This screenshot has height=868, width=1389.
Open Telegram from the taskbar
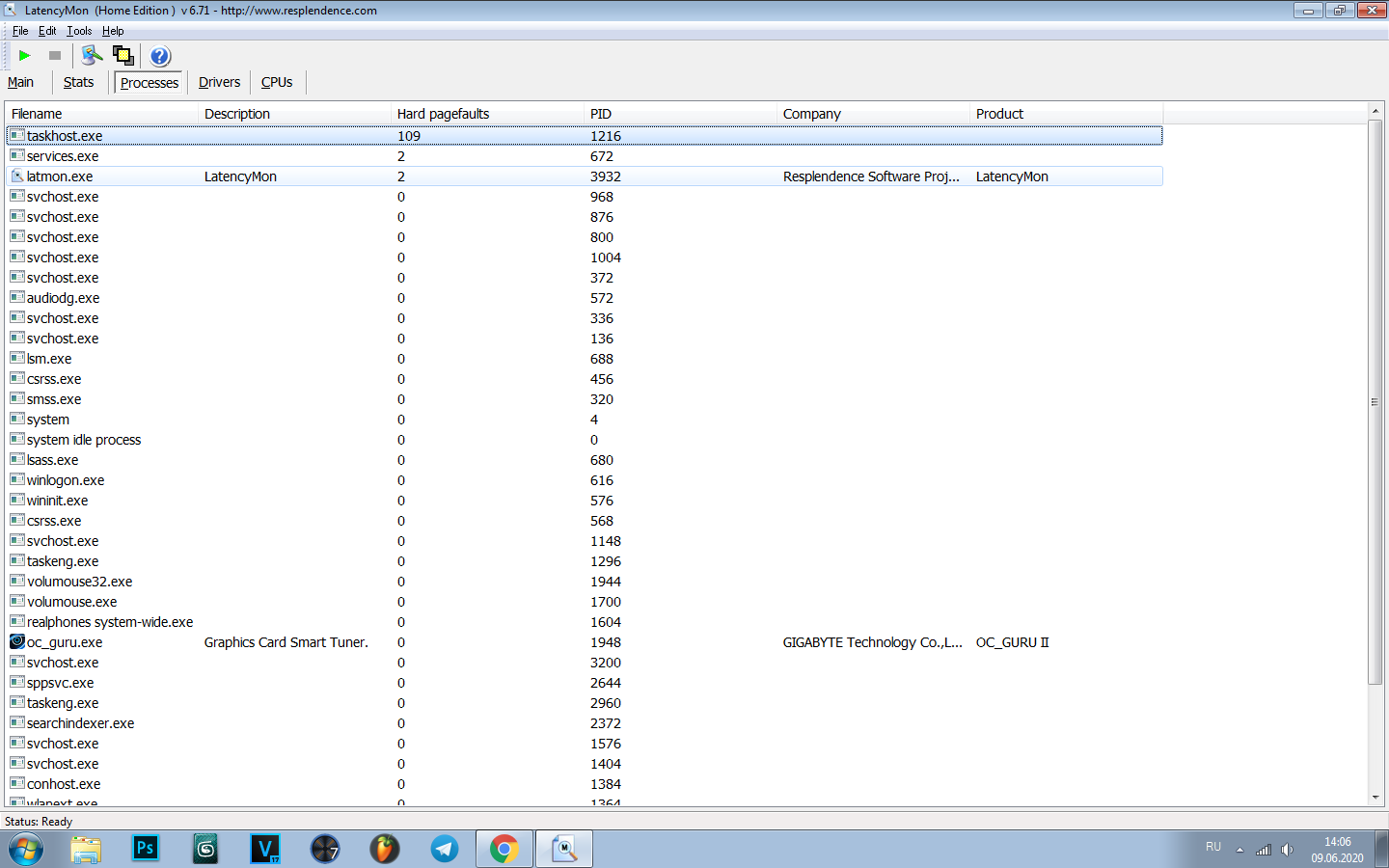pos(445,849)
